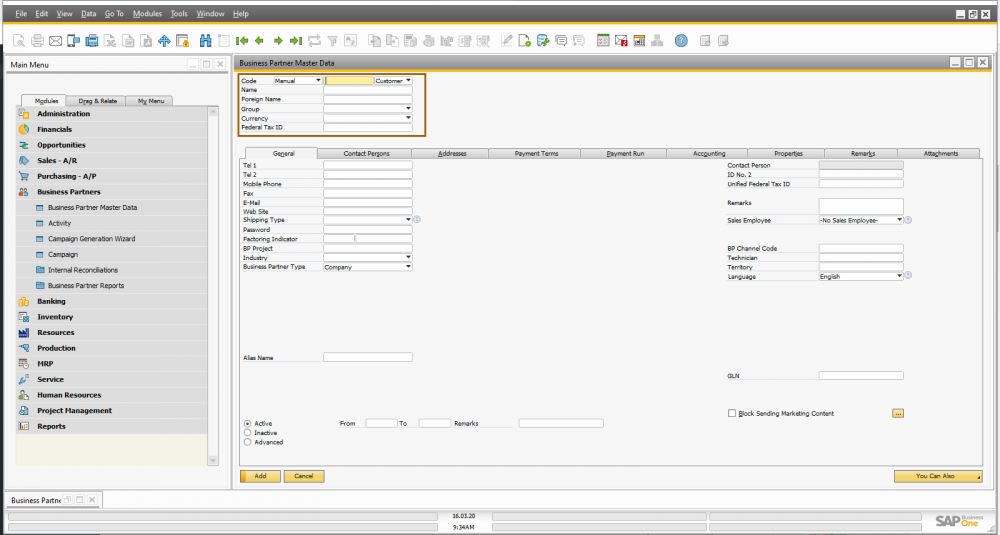This screenshot has height=535, width=1000.
Task: Click the Print Preview toolbar icon
Action: point(19,41)
